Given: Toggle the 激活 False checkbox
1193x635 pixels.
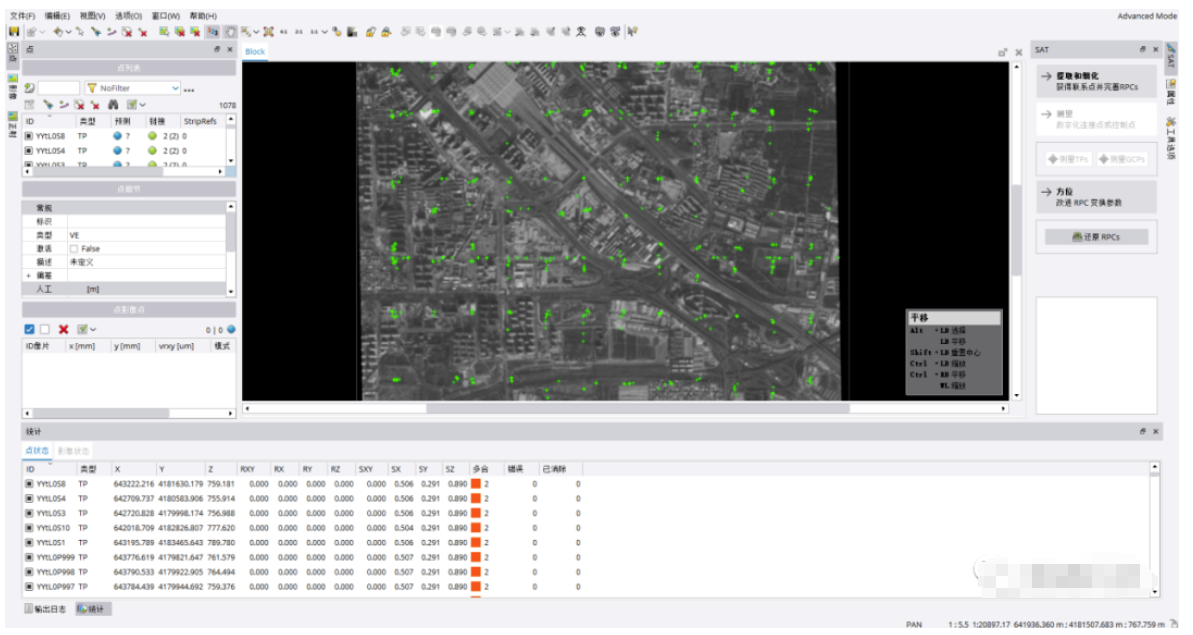Looking at the screenshot, I should (x=74, y=248).
